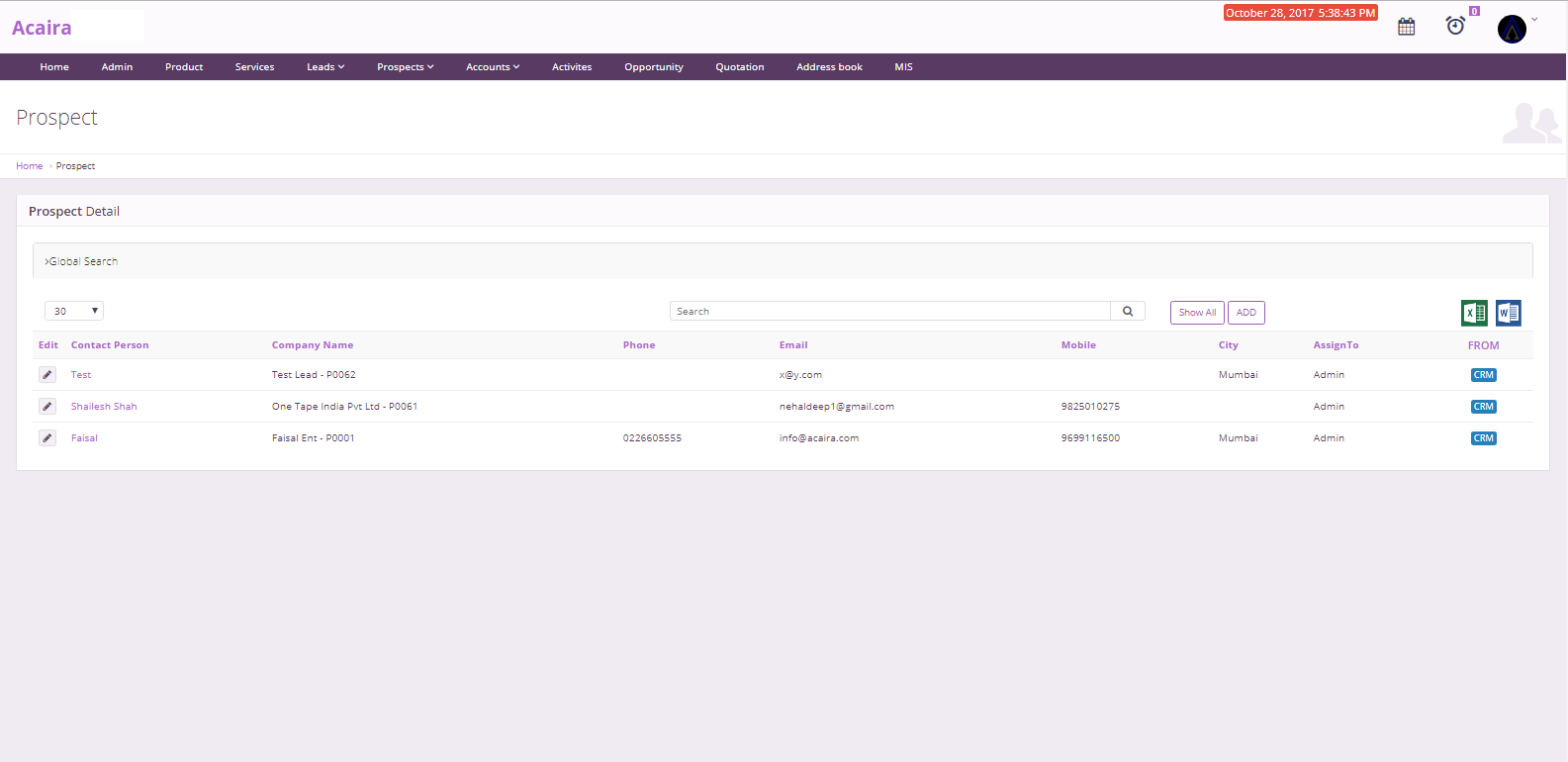
Task: Click the Excel export icon
Action: coord(1474,313)
